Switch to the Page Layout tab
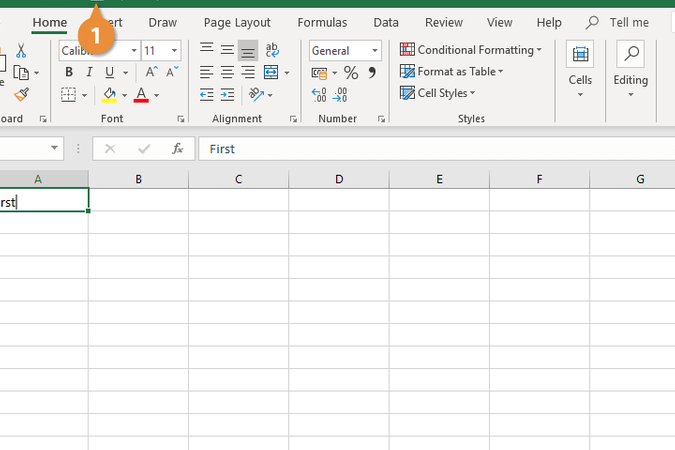The width and height of the screenshot is (675, 450). pyautogui.click(x=237, y=22)
